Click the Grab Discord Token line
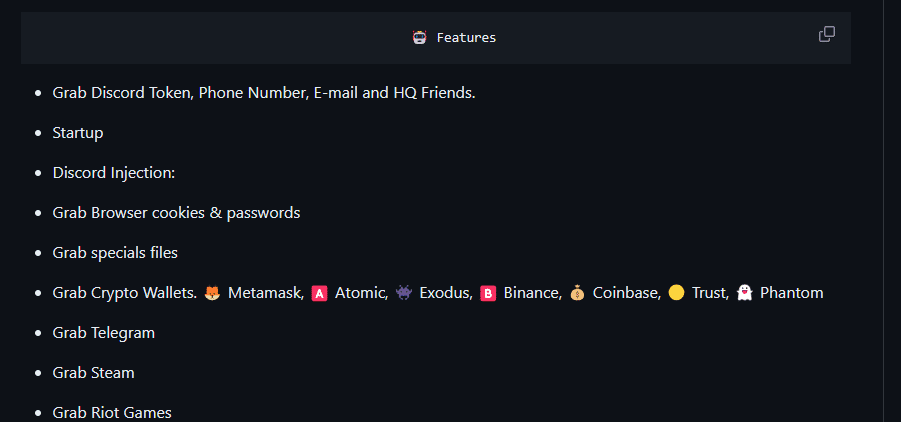Viewport: 901px width, 422px height. 264,93
